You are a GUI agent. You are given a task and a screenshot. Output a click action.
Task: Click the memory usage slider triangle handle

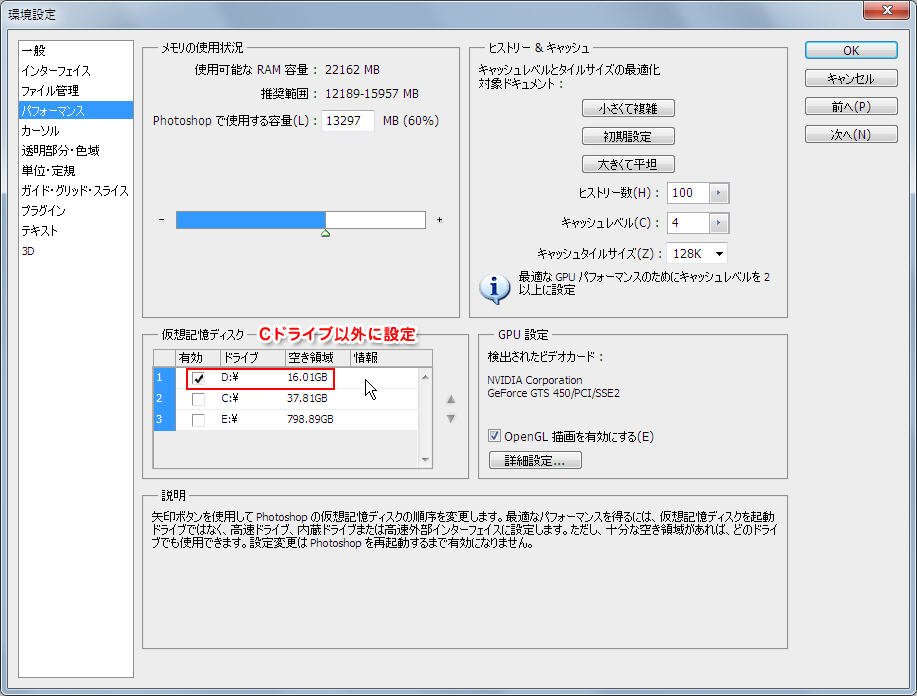click(326, 233)
